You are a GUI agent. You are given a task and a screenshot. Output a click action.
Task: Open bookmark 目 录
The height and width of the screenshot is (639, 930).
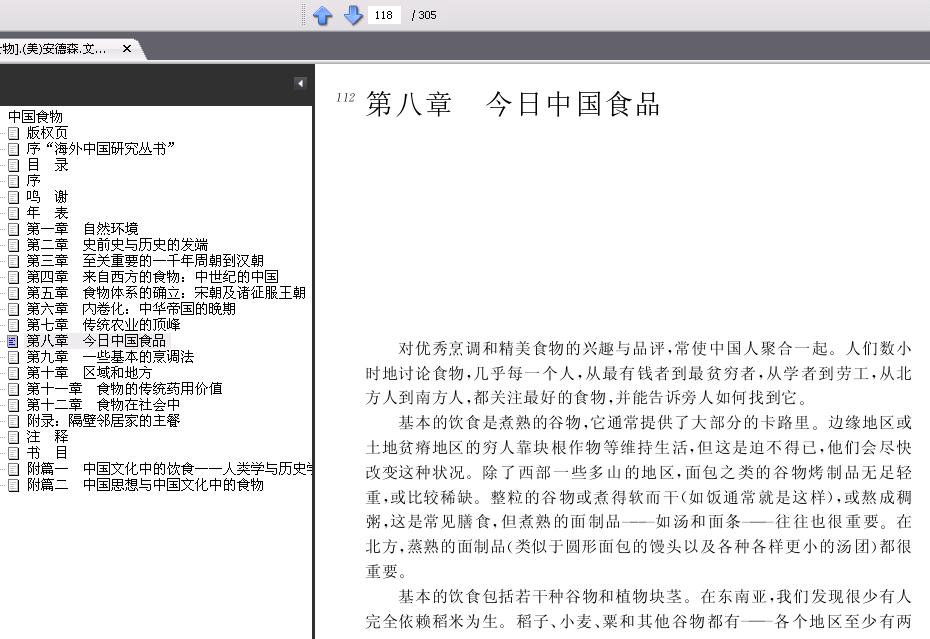pyautogui.click(x=47, y=164)
